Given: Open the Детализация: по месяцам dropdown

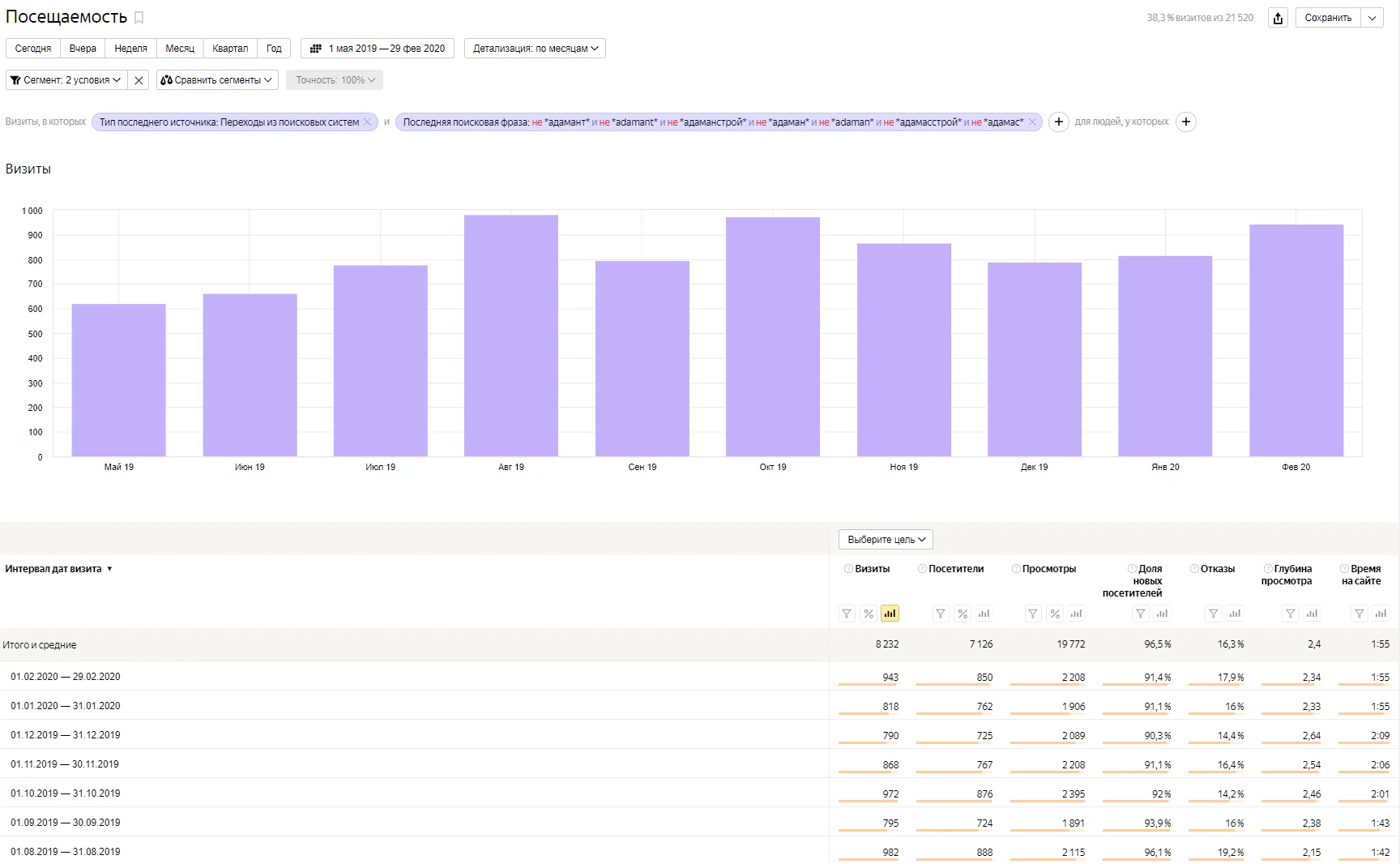Looking at the screenshot, I should pyautogui.click(x=535, y=49).
